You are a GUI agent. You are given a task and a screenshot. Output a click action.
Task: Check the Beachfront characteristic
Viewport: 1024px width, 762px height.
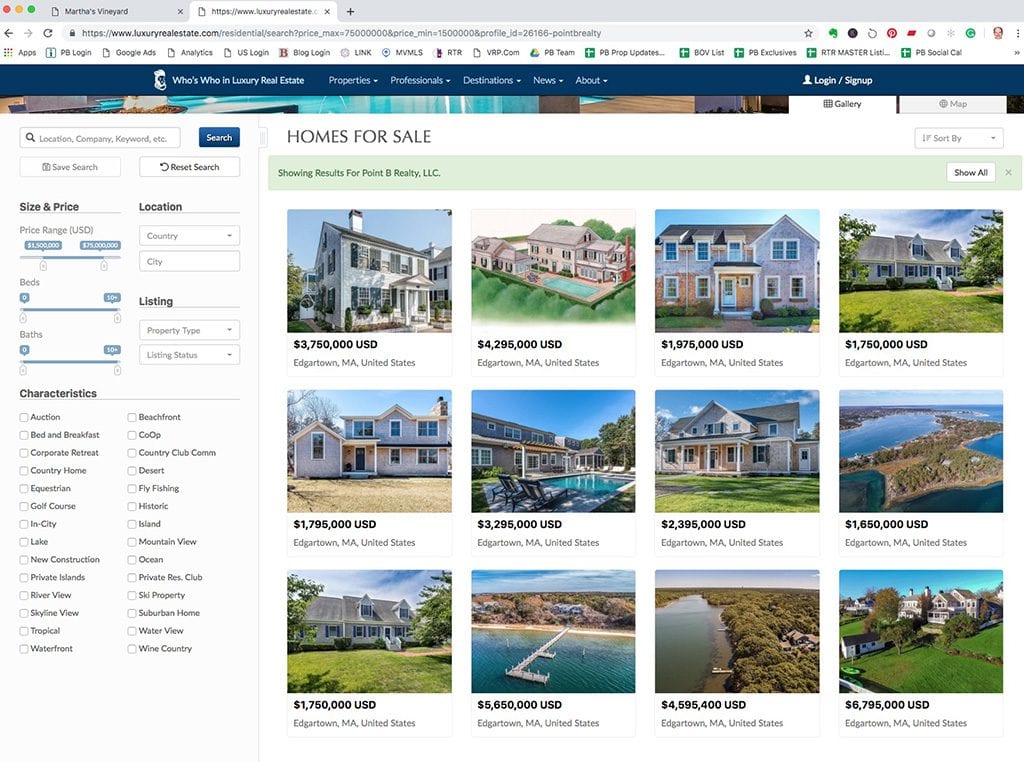[x=131, y=417]
